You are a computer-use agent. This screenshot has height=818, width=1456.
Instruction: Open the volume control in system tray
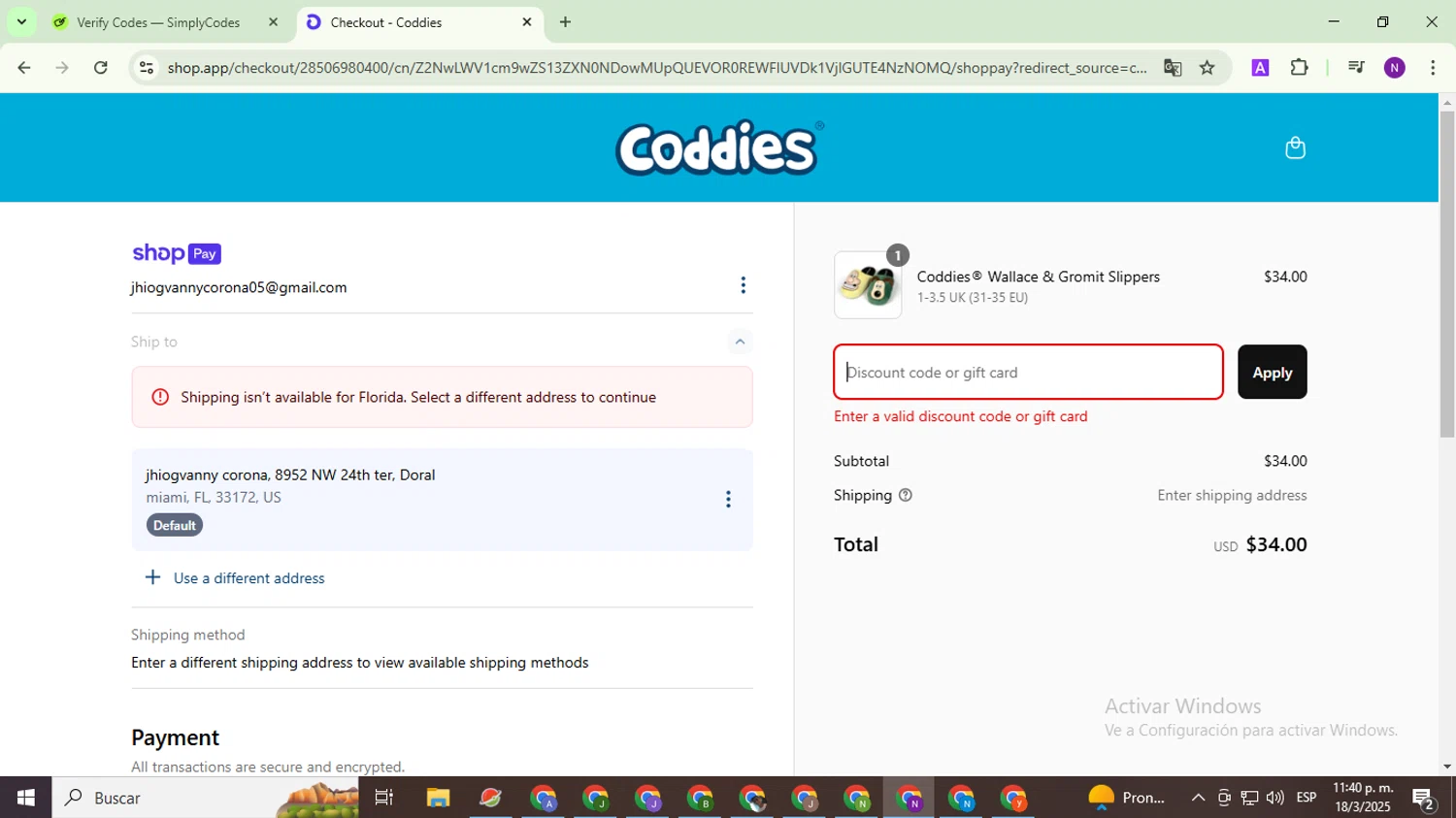(x=1275, y=798)
